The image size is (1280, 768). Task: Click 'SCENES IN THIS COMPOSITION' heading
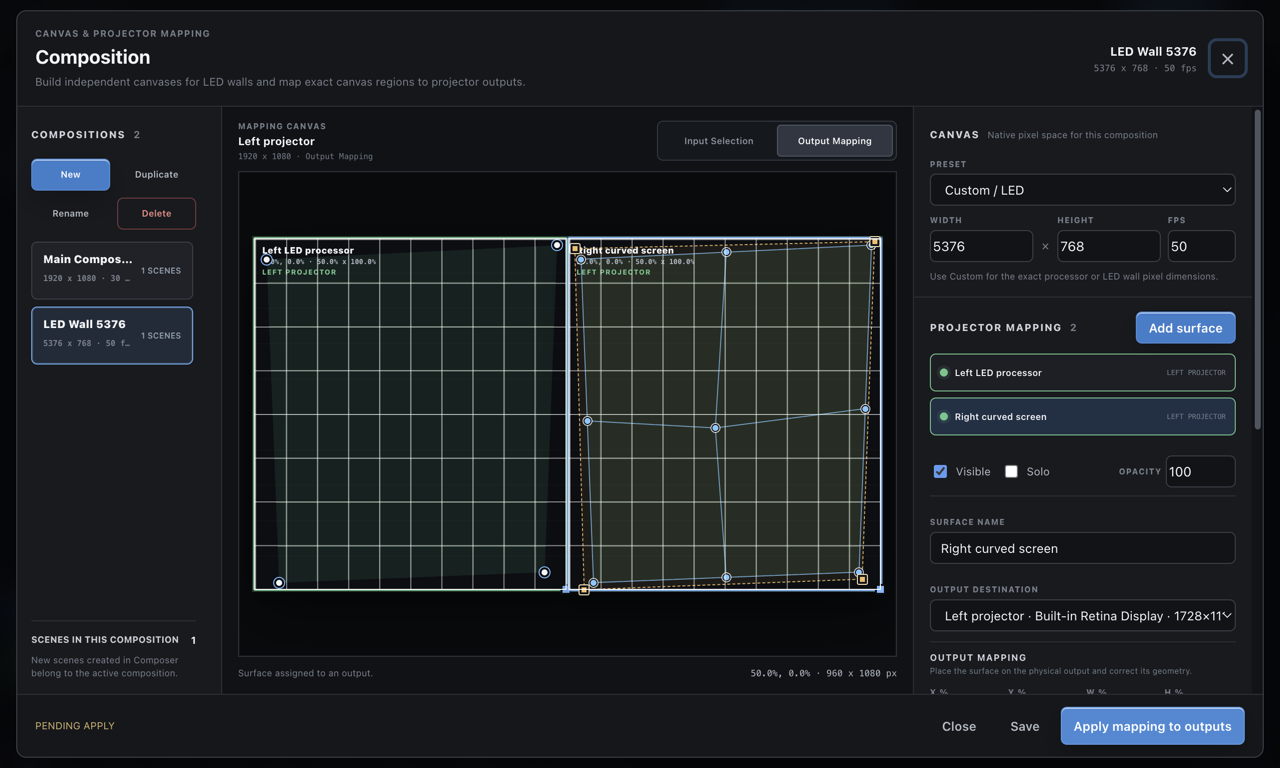pos(105,640)
